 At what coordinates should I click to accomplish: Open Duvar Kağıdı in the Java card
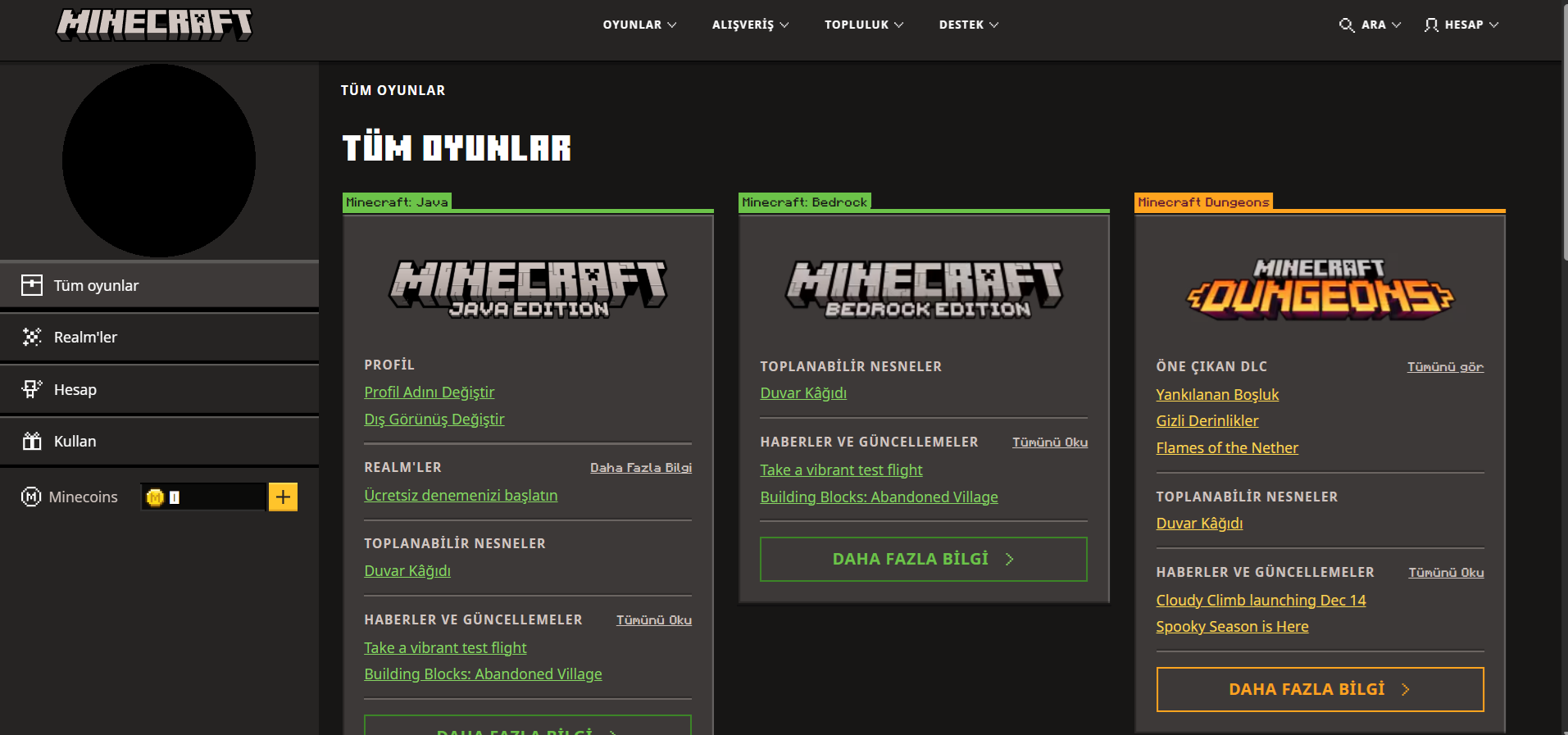tap(407, 571)
